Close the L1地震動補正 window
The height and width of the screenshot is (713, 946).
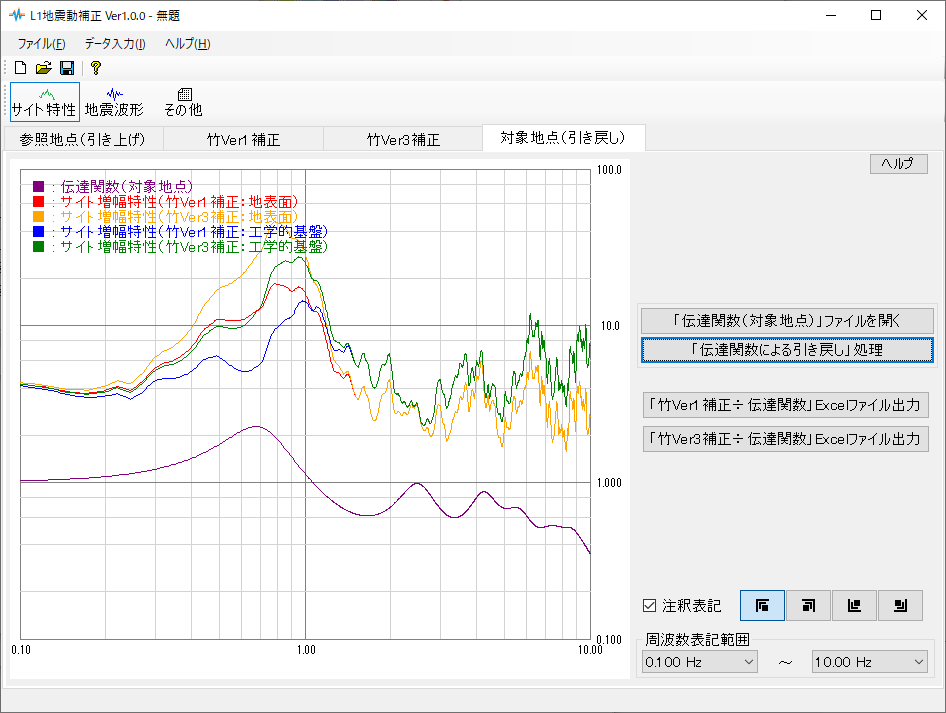pyautogui.click(x=922, y=15)
